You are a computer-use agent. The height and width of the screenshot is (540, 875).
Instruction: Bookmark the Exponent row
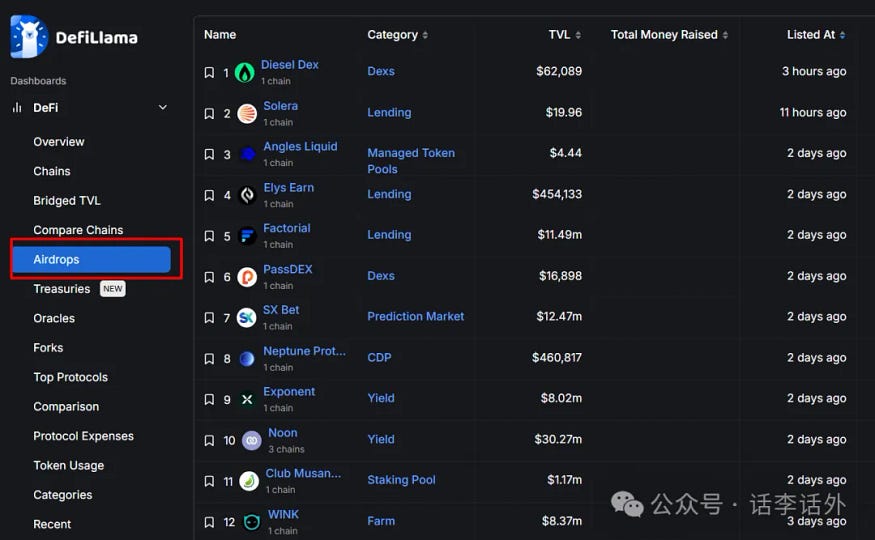coord(209,399)
